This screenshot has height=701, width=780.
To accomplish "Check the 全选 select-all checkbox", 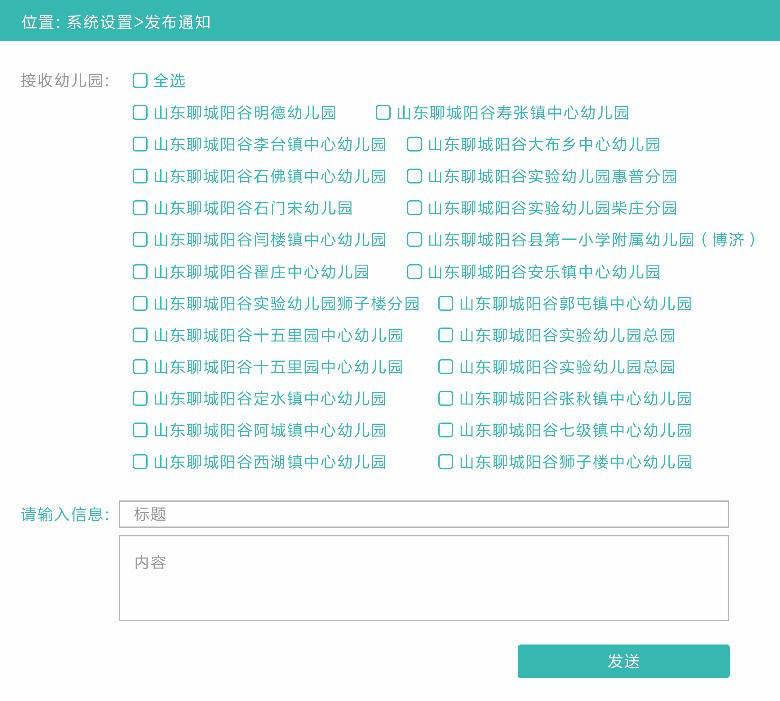I will click(x=140, y=81).
